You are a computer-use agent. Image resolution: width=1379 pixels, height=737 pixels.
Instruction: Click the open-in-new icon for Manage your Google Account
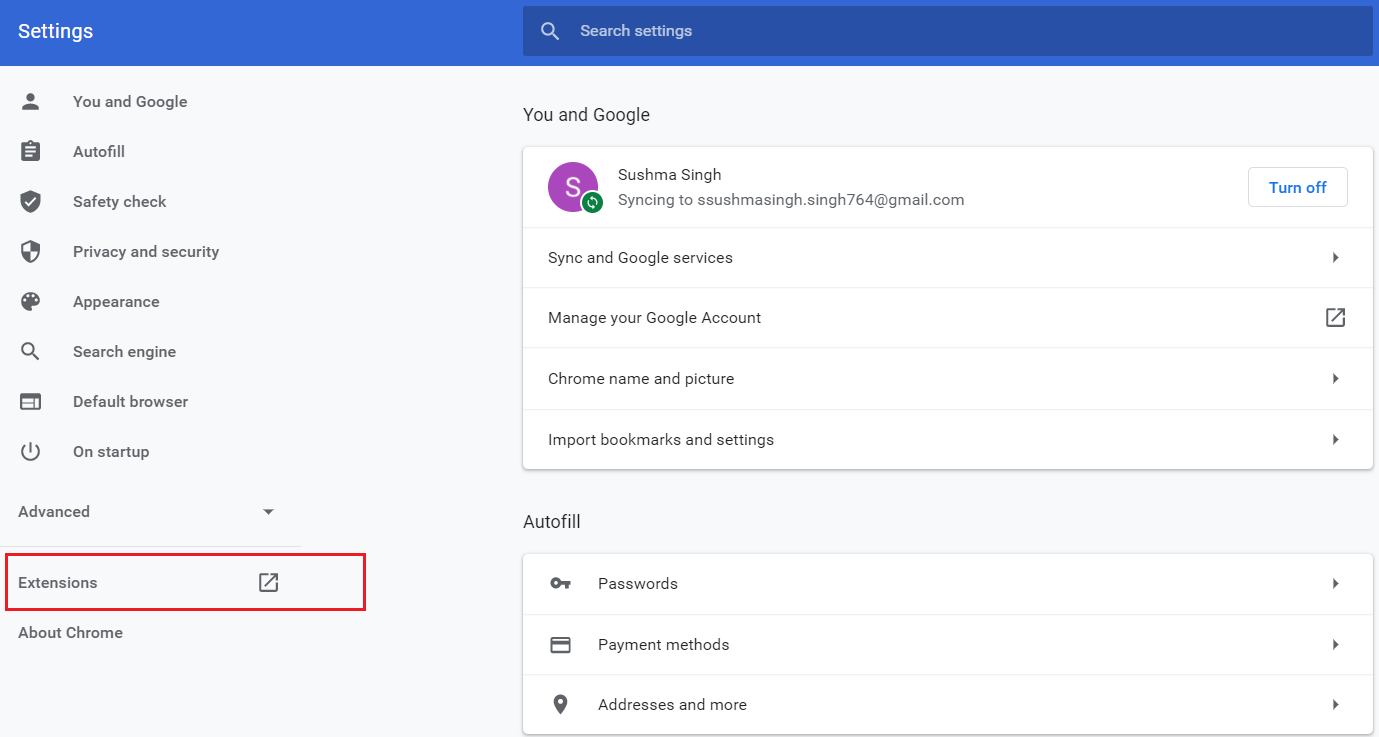tap(1335, 317)
